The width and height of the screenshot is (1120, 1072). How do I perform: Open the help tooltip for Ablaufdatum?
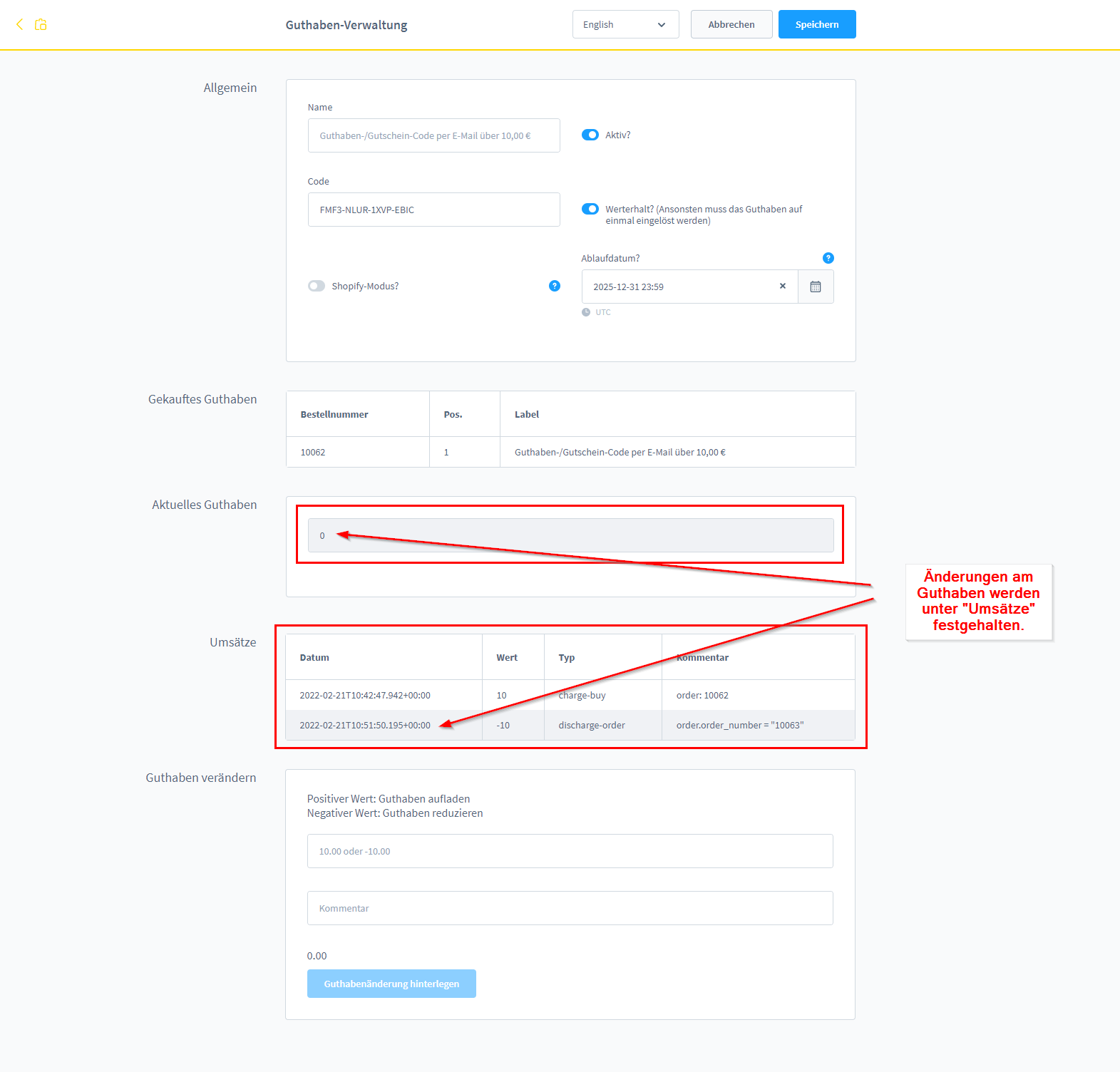[x=828, y=258]
